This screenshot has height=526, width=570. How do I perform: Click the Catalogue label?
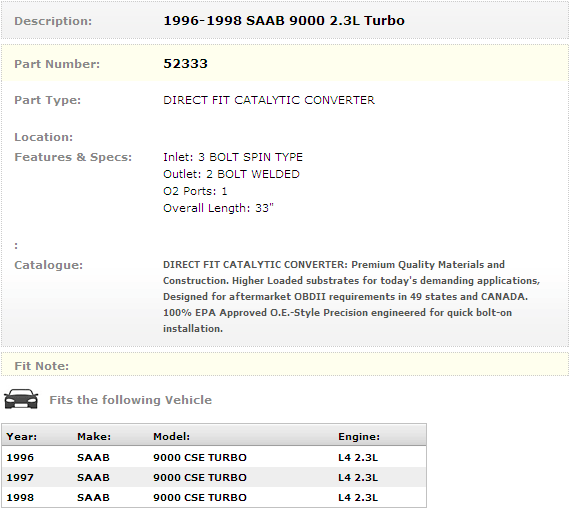point(49,265)
